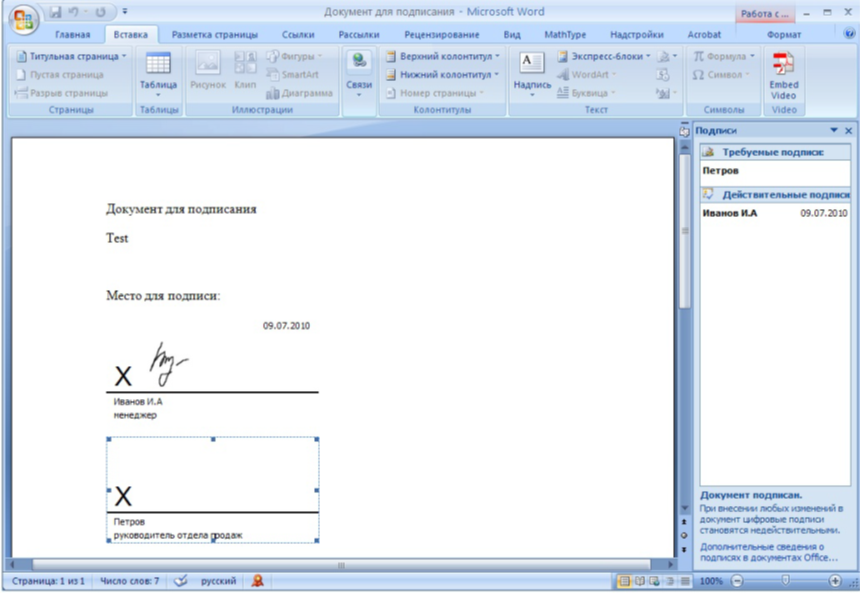Open the MathType tab
860x593 pixels.
click(x=565, y=35)
